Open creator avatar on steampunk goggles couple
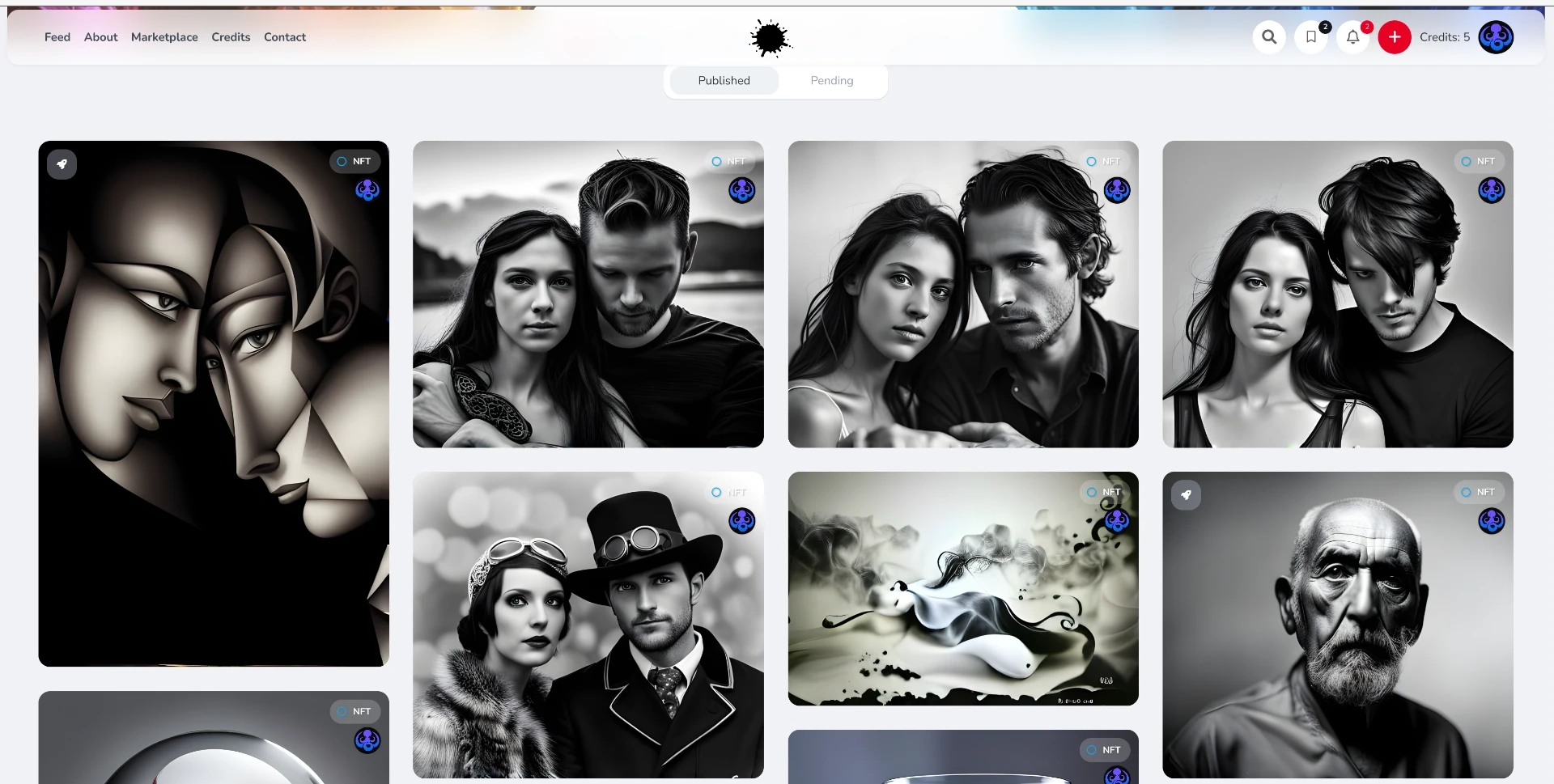 (742, 521)
